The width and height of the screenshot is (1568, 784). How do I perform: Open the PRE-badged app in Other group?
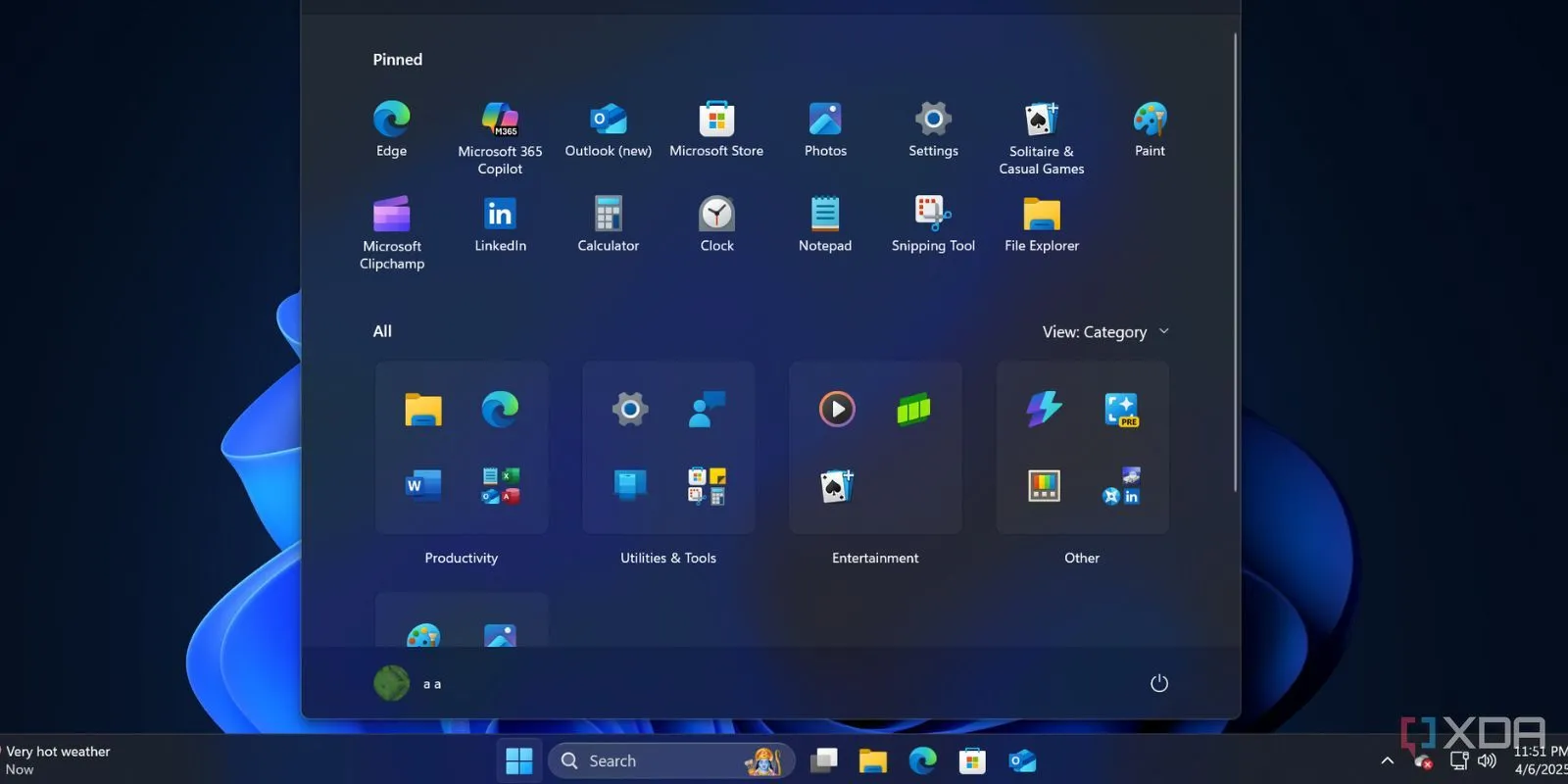coord(1120,409)
